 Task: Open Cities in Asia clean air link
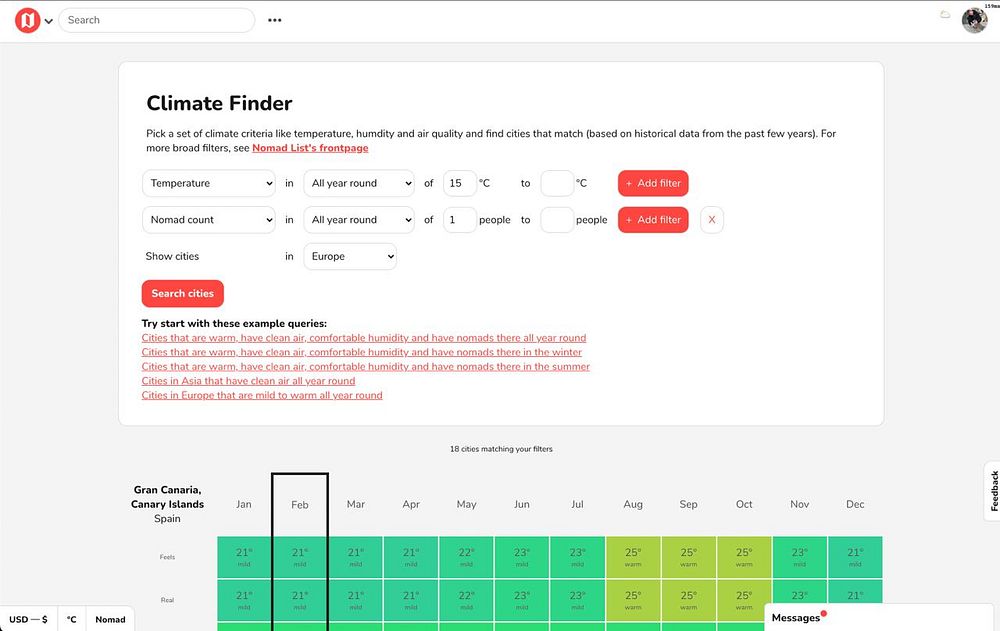(x=248, y=381)
